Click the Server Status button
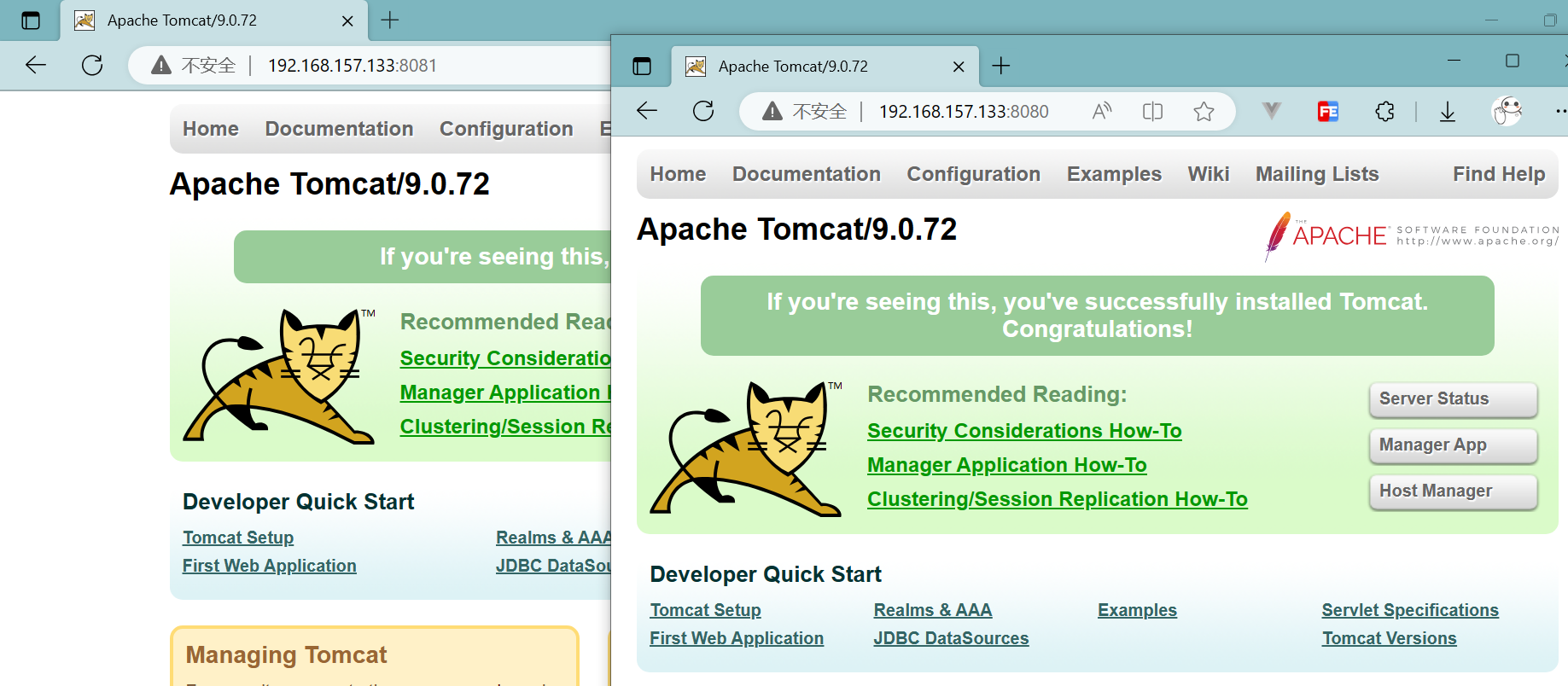The width and height of the screenshot is (1568, 686). (1453, 399)
